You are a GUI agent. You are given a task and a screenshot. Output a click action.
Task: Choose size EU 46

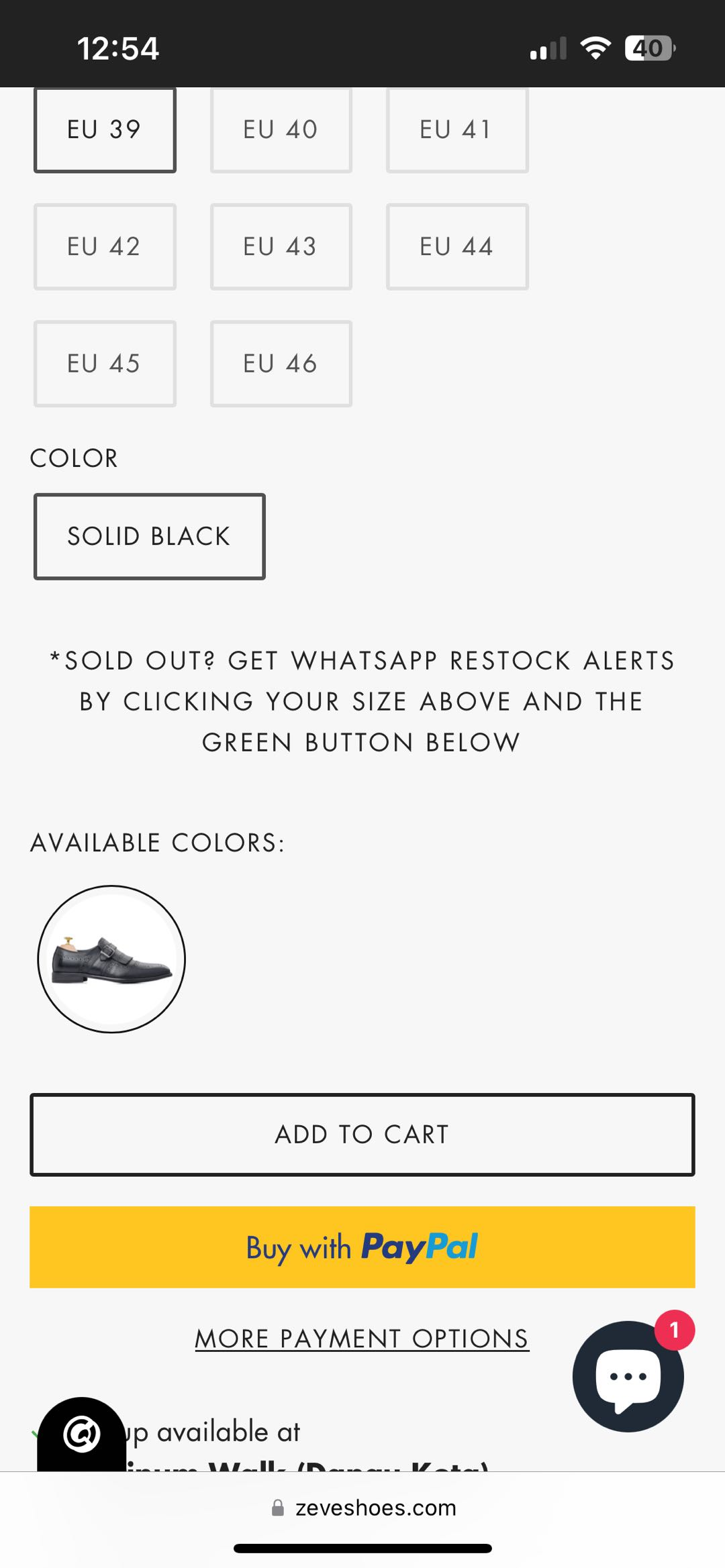[x=281, y=363]
